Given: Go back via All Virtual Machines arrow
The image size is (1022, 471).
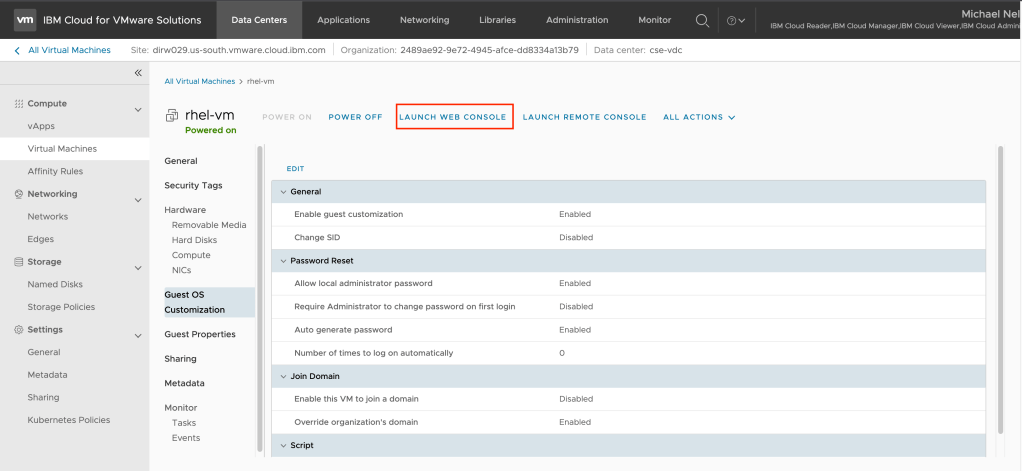Looking at the screenshot, I should point(17,49).
